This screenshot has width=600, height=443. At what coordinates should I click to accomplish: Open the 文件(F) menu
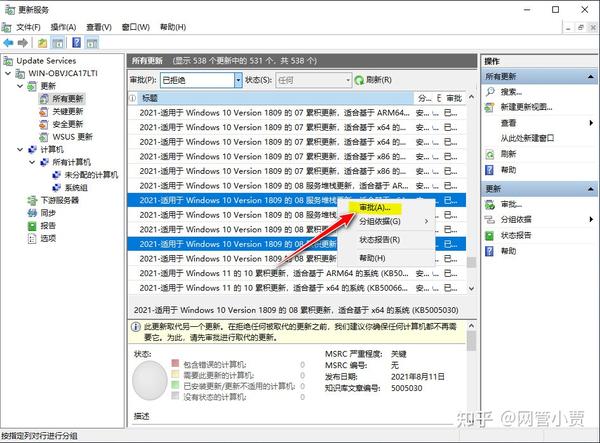[x=28, y=27]
